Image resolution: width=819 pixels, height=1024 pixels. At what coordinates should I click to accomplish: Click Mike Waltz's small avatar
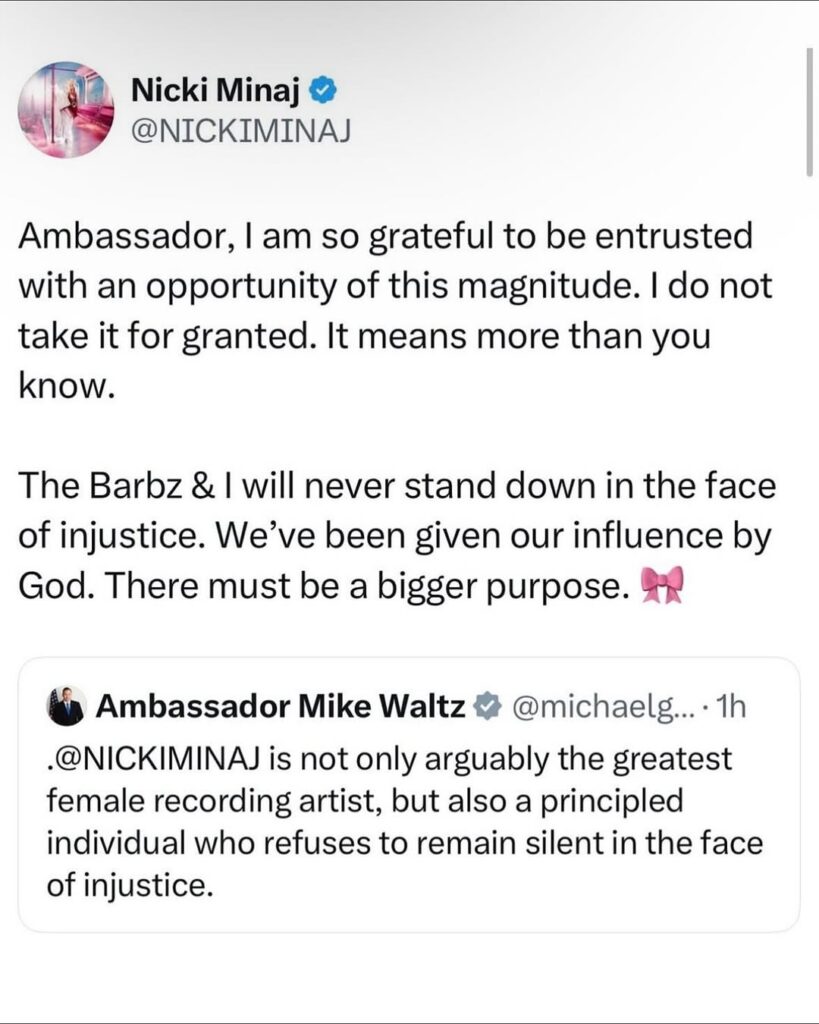(x=67, y=708)
